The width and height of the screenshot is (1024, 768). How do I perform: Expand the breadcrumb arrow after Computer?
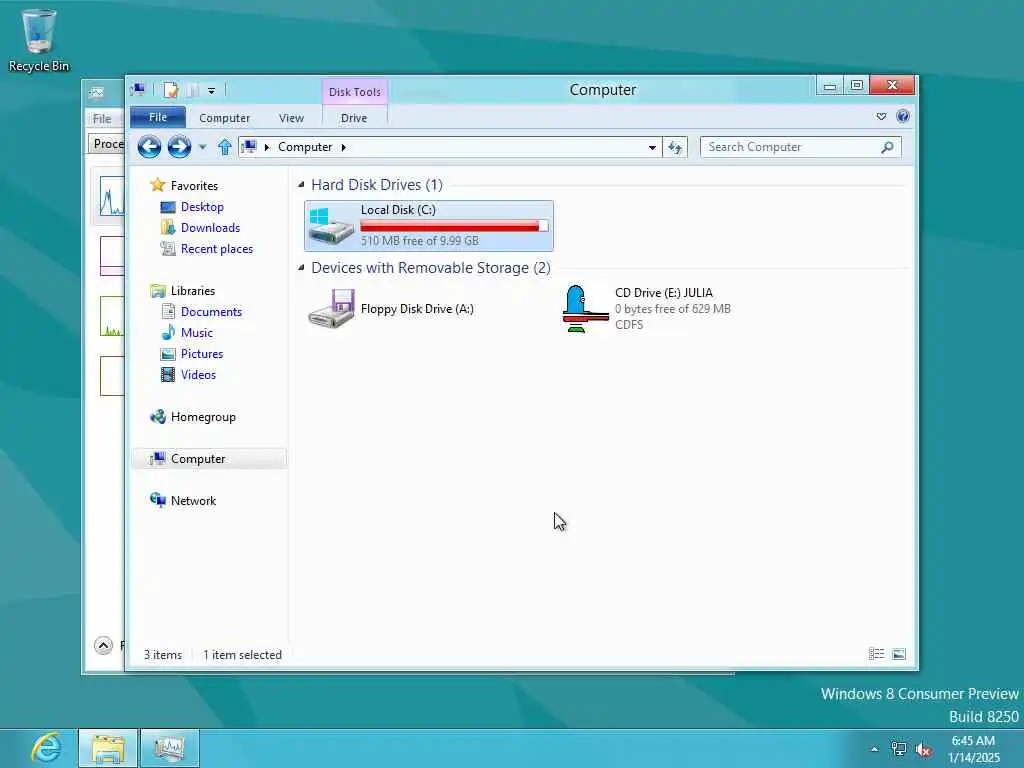(344, 148)
